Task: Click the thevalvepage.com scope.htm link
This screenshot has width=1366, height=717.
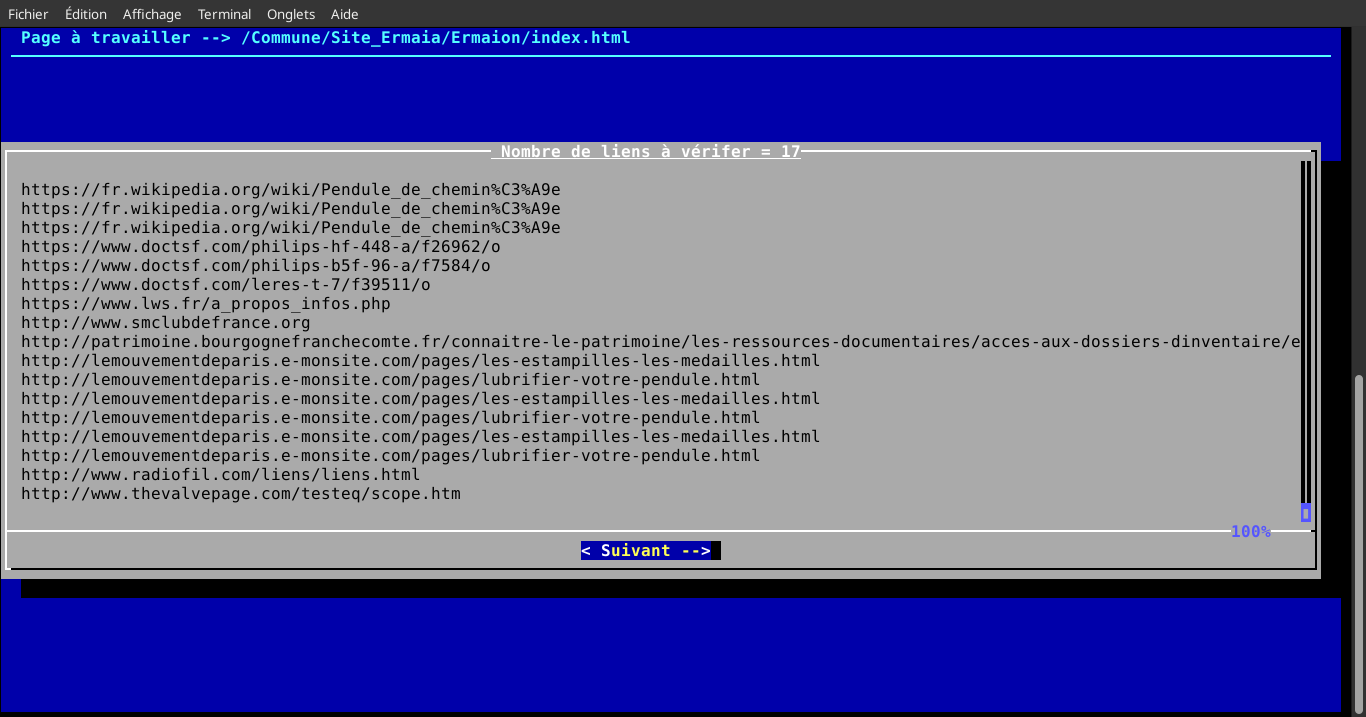Action: [x=240, y=494]
